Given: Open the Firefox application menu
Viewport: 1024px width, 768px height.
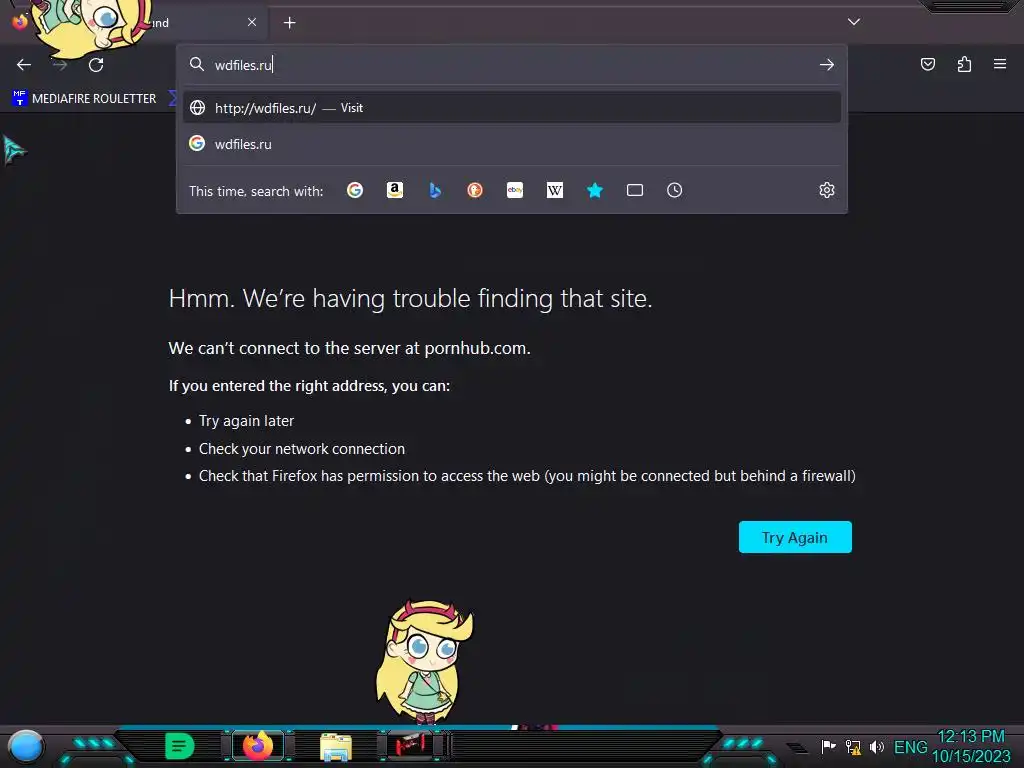Looking at the screenshot, I should point(1000,64).
